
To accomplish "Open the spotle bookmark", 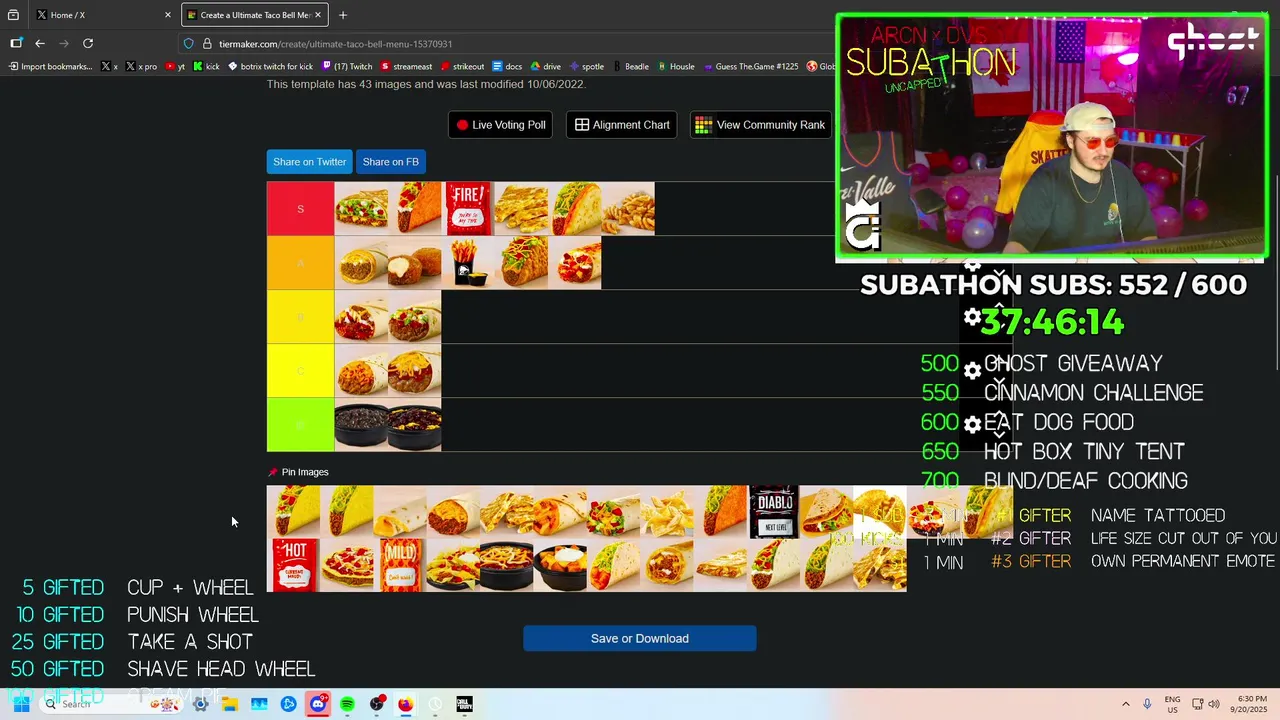I will click(x=587, y=67).
